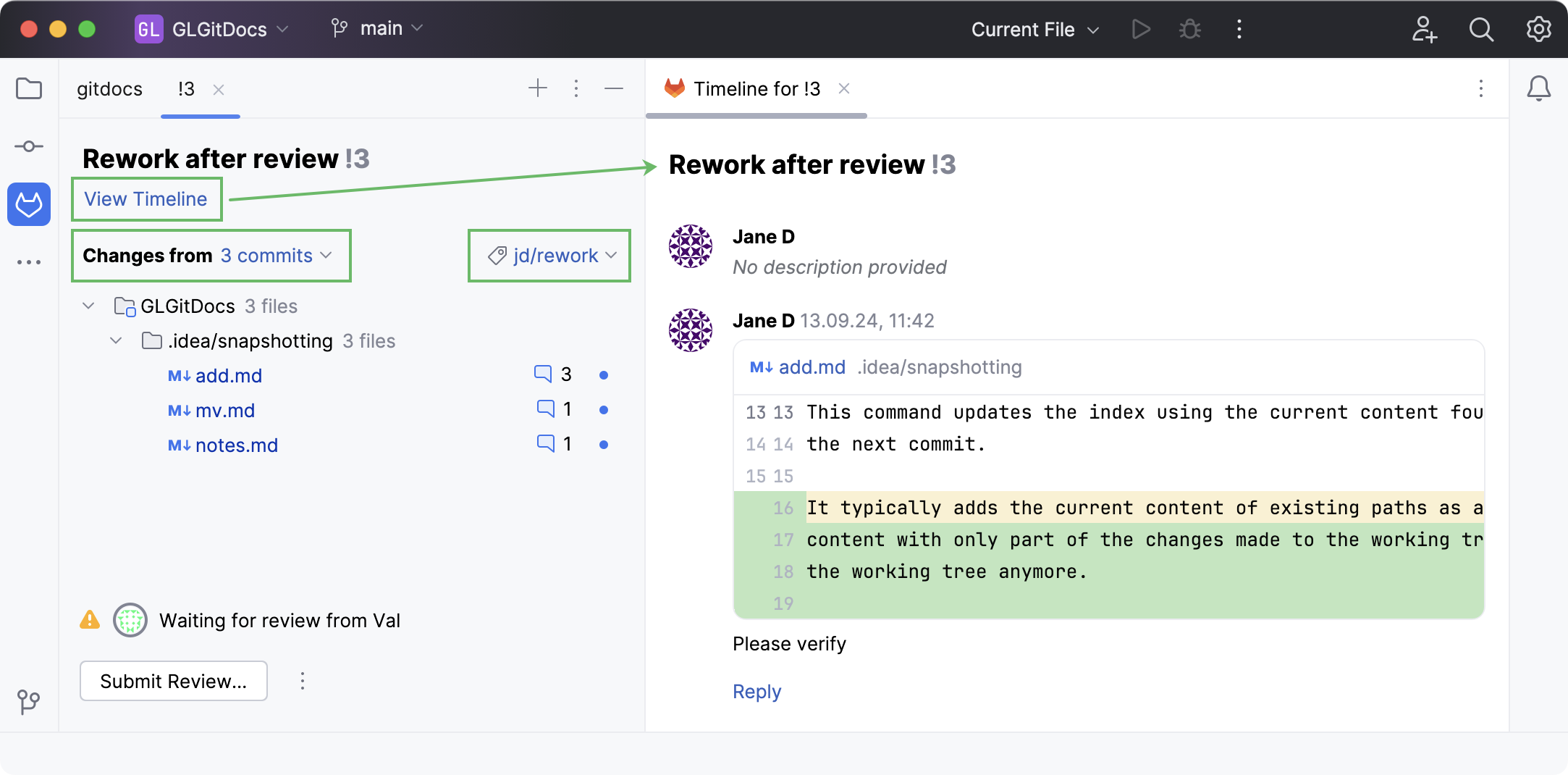Open the GitLab merge requests sidebar panel
The image size is (1568, 775).
28,204
